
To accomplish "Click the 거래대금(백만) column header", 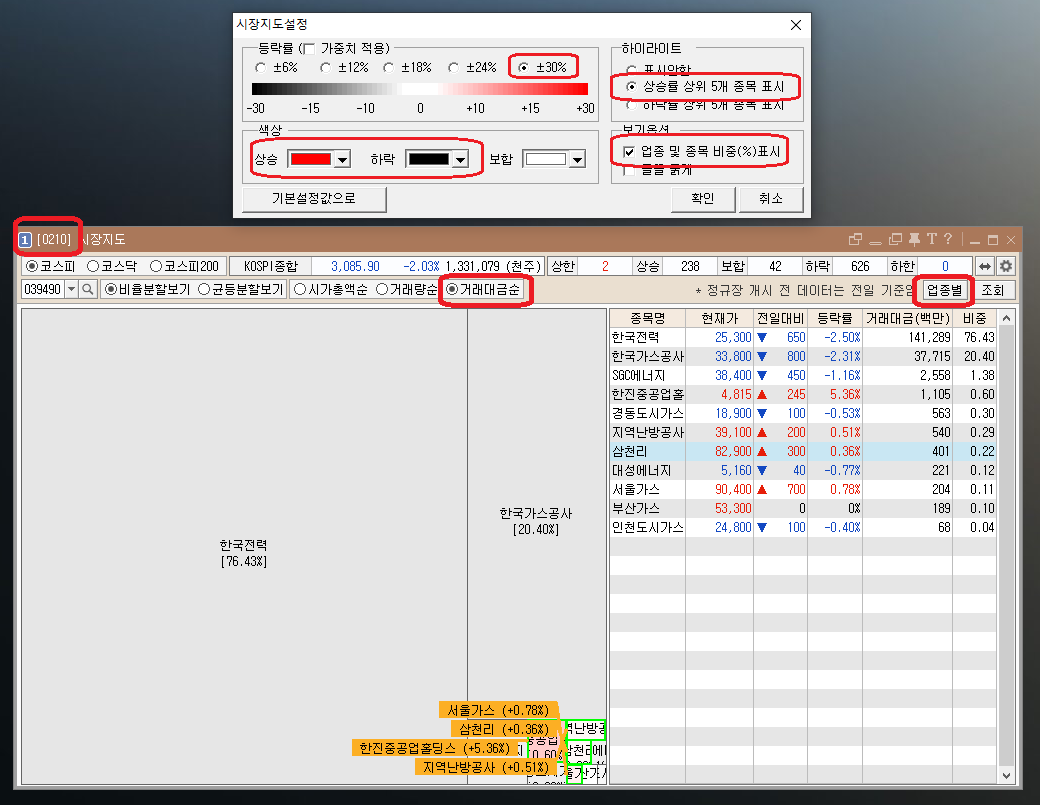I will tap(907, 318).
